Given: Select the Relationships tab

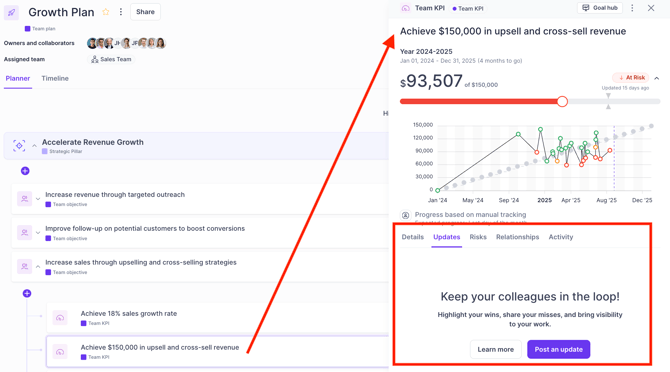Looking at the screenshot, I should pyautogui.click(x=517, y=237).
